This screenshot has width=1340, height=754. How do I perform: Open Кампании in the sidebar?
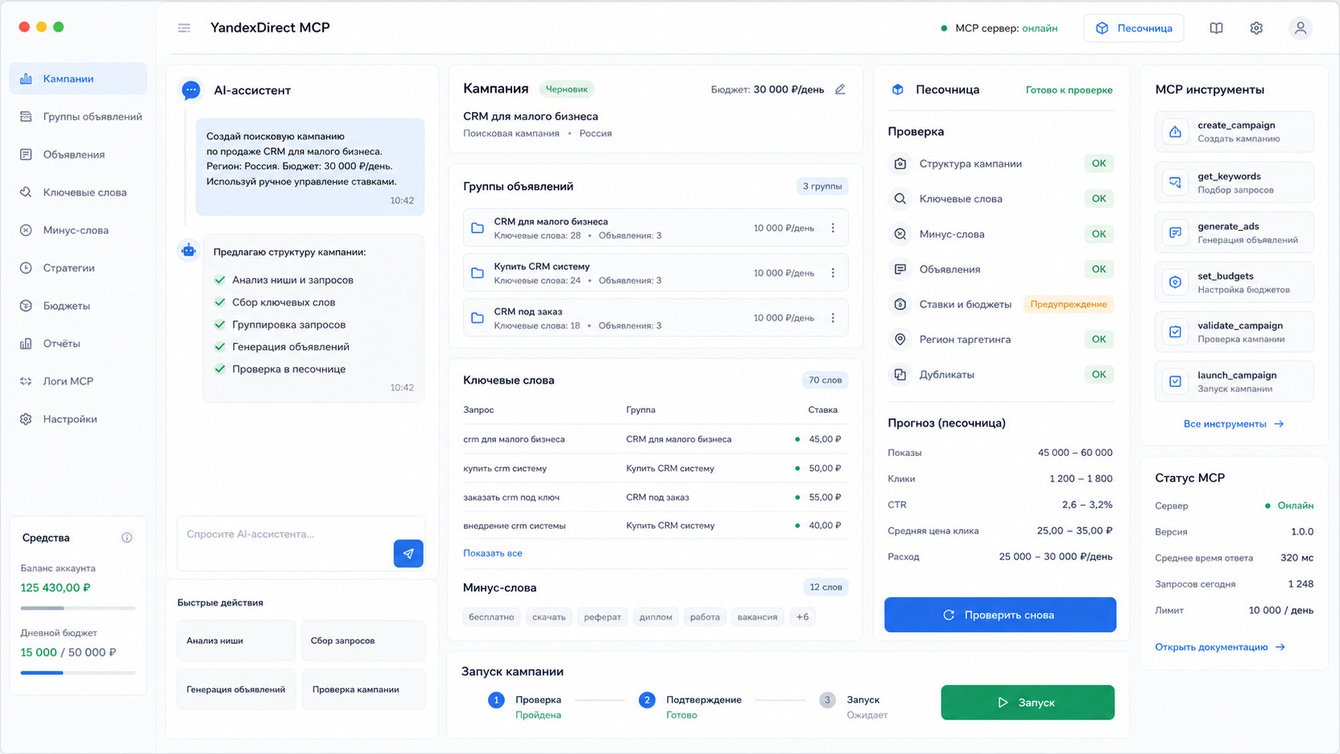pyautogui.click(x=78, y=79)
